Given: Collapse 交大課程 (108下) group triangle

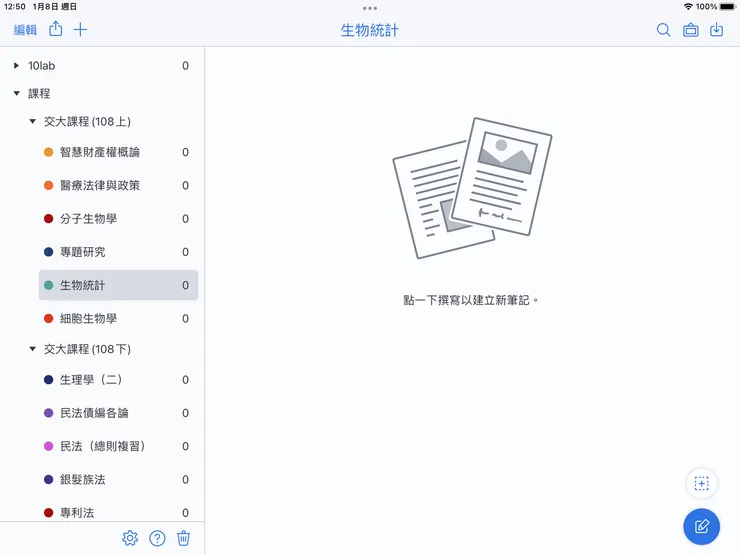Looking at the screenshot, I should click(x=33, y=349).
